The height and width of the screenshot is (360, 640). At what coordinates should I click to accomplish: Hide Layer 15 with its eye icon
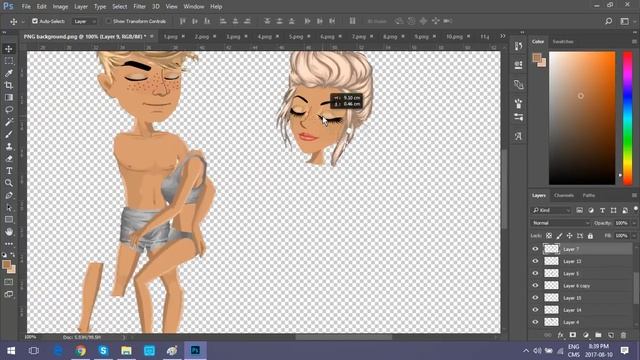click(x=535, y=298)
